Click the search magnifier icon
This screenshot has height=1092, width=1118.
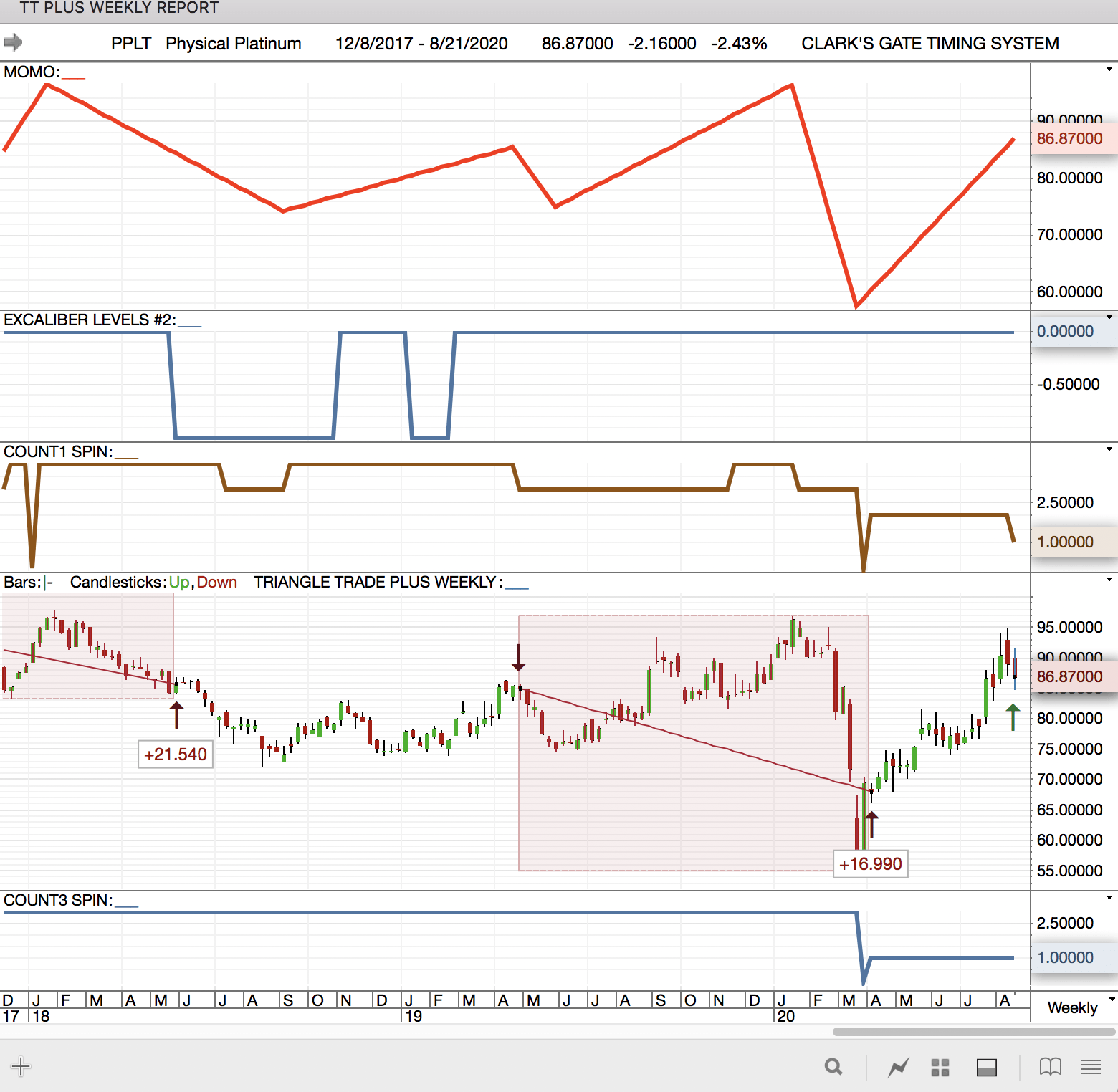[x=833, y=1067]
